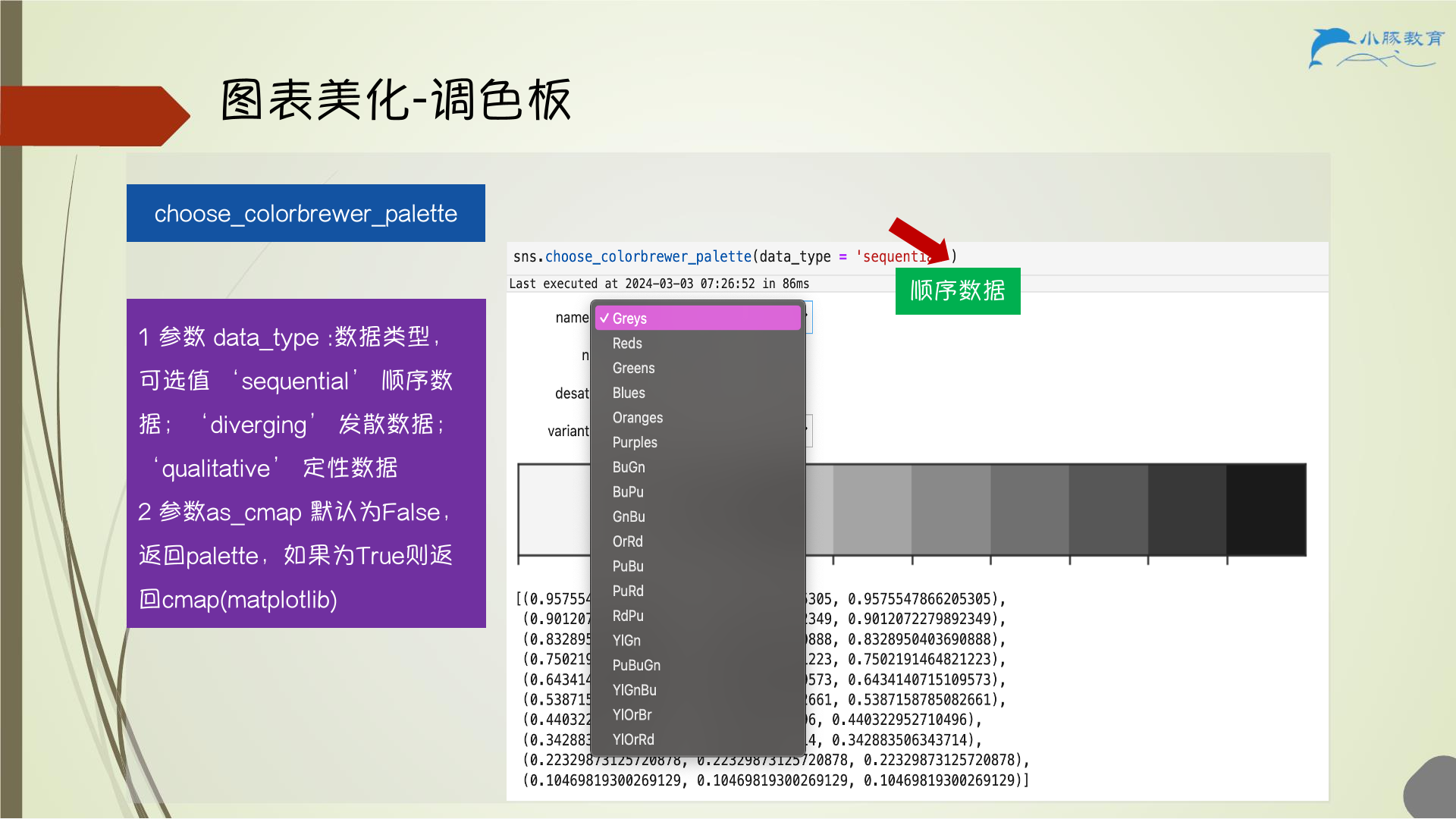Click the last output row 0.10469819300269129

pos(776,780)
